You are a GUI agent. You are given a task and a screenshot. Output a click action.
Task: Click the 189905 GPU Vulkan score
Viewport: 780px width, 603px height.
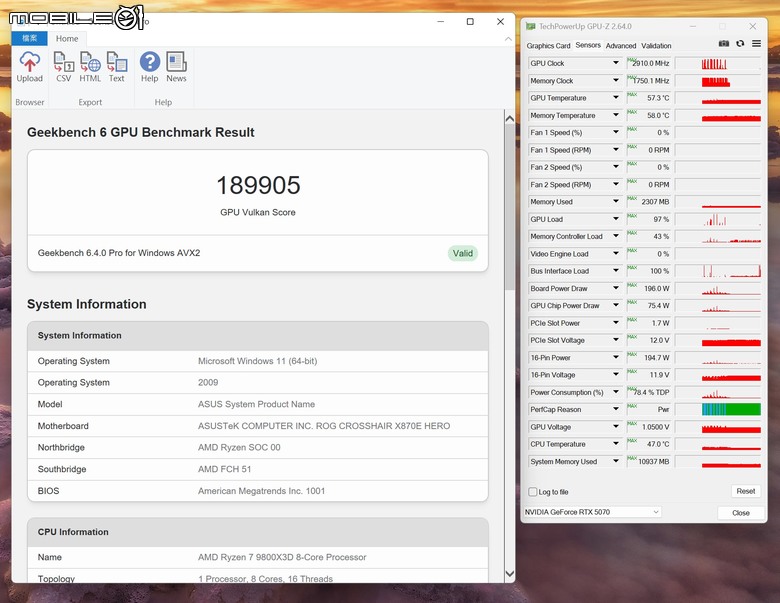coord(258,186)
